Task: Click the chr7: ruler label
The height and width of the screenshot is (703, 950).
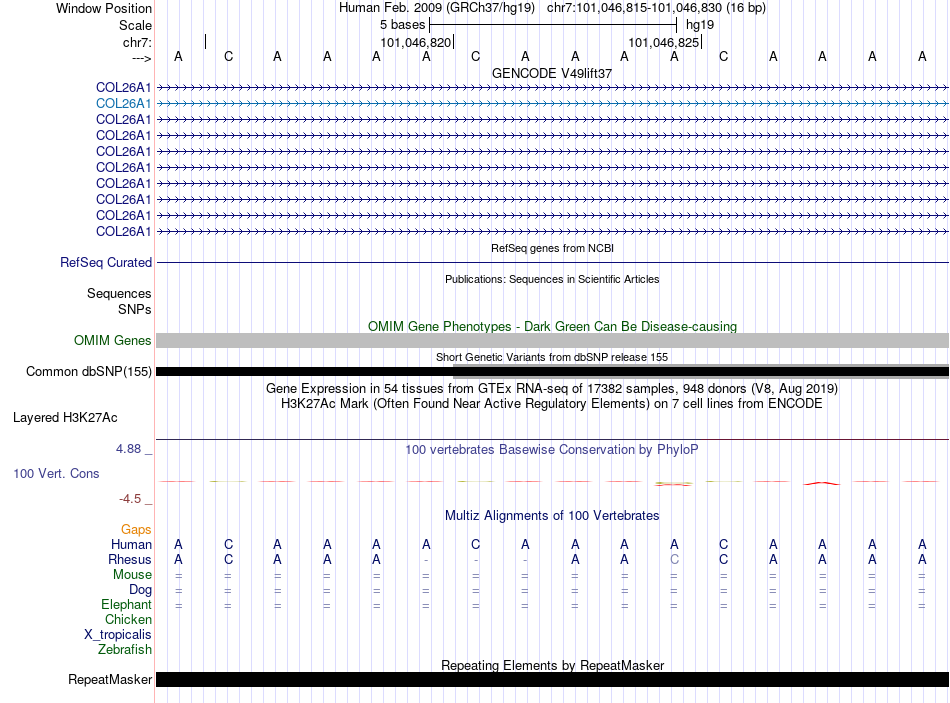Action: (137, 42)
